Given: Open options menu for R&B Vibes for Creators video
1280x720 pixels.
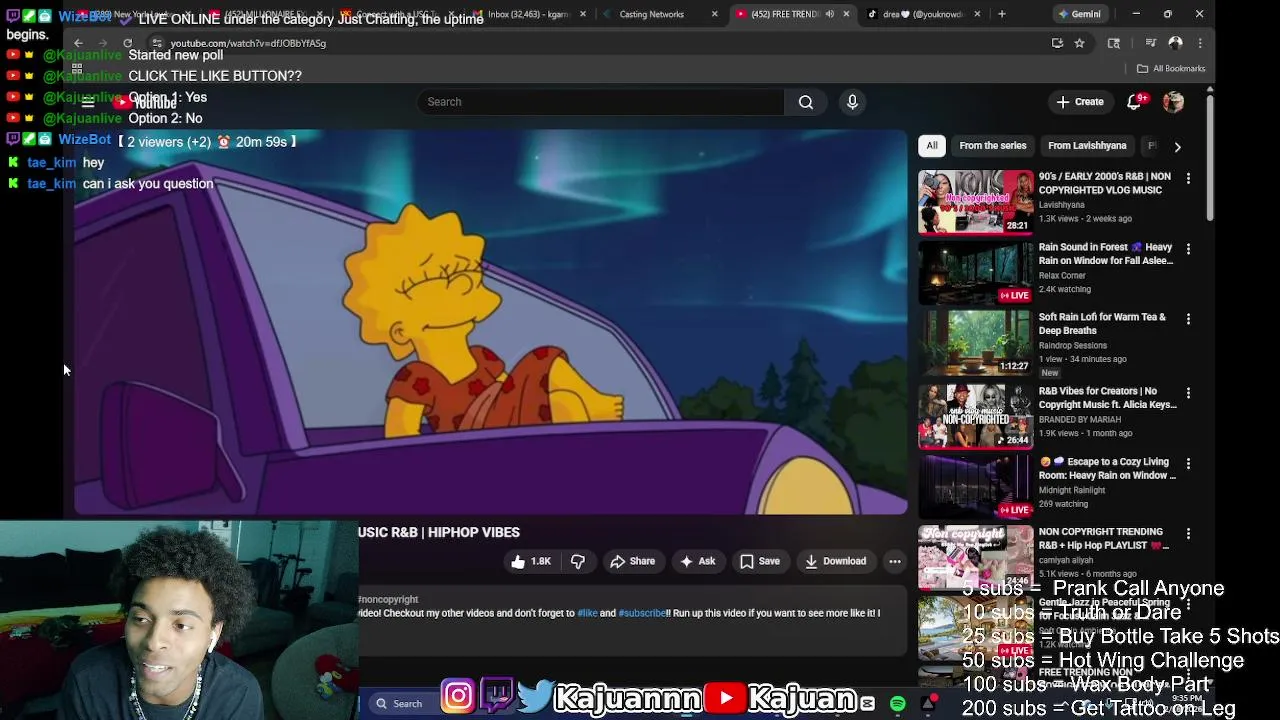Looking at the screenshot, I should 1188,393.
